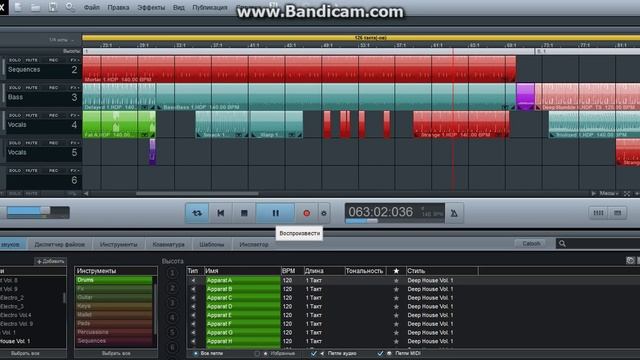The image size is (640, 360).
Task: Click the new project icon in top toolbar
Action: (19, 7)
